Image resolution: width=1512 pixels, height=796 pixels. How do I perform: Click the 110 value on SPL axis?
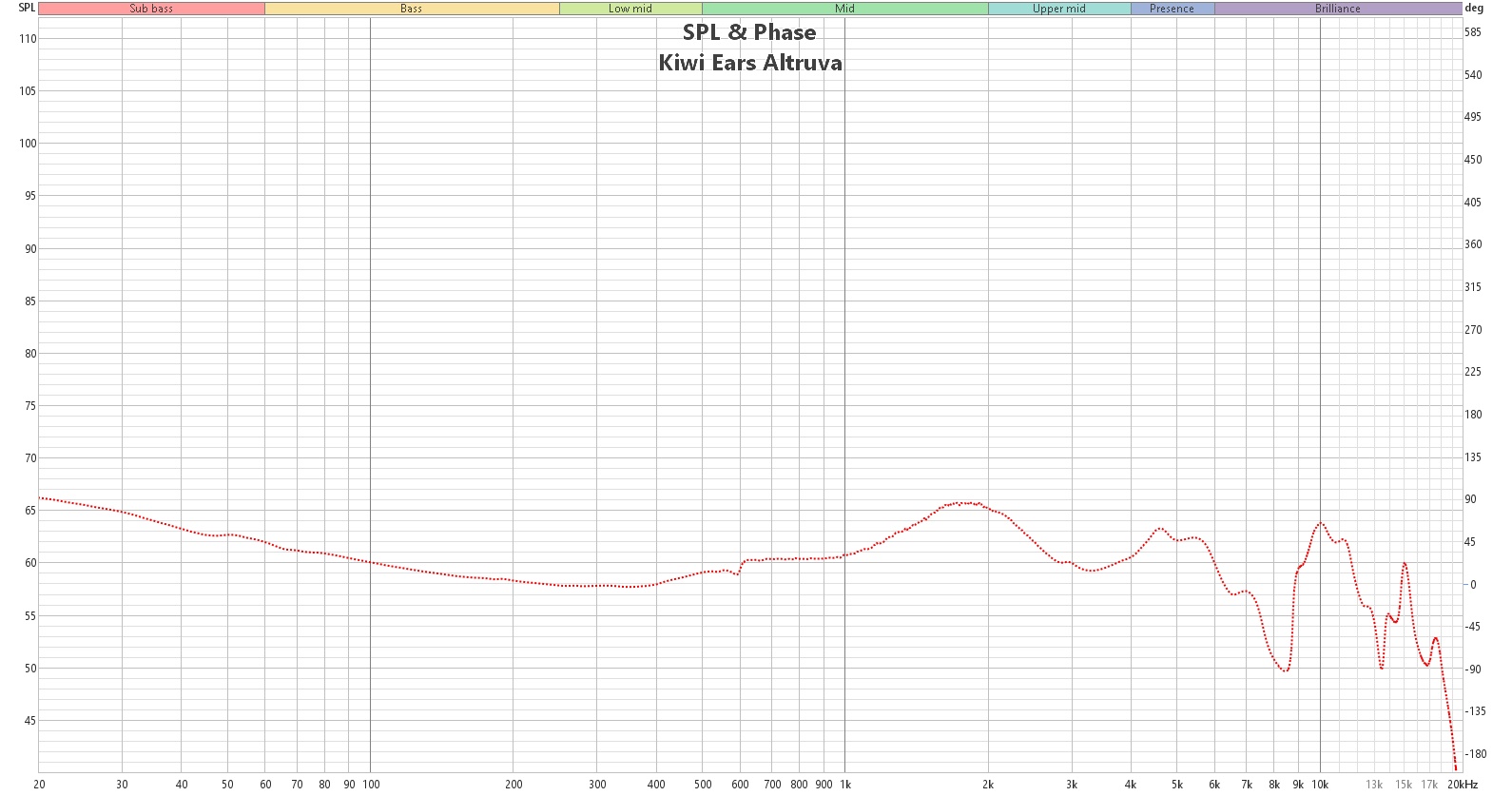[x=28, y=39]
